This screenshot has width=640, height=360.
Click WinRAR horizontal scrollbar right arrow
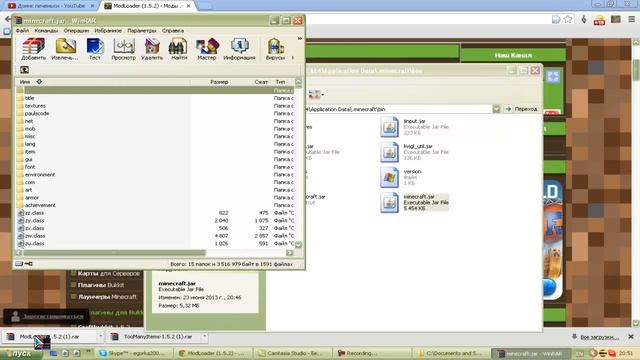pos(289,253)
